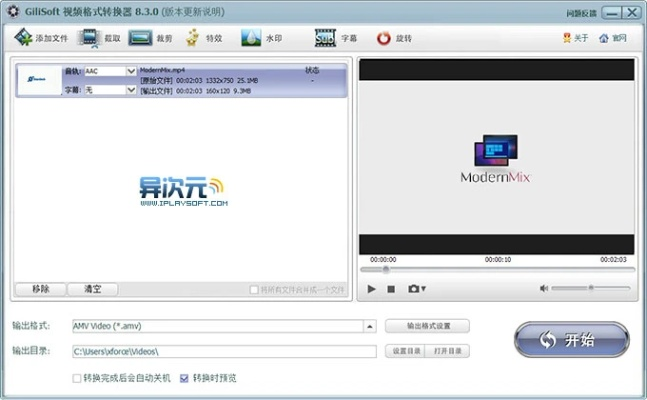The height and width of the screenshot is (400, 647).
Task: Click the video preview seek slider
Action: pyautogui.click(x=495, y=269)
